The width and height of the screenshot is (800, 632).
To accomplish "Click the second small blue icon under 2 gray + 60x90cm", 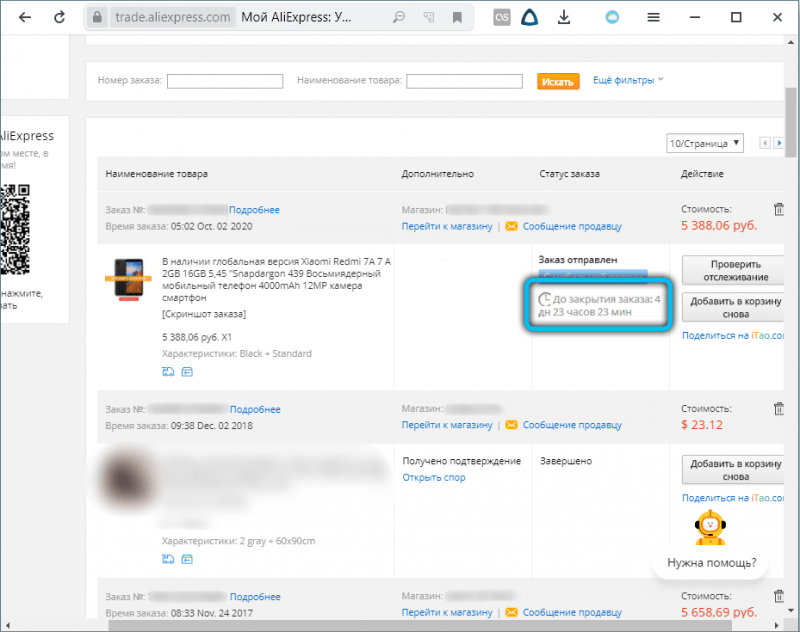I will tap(187, 559).
